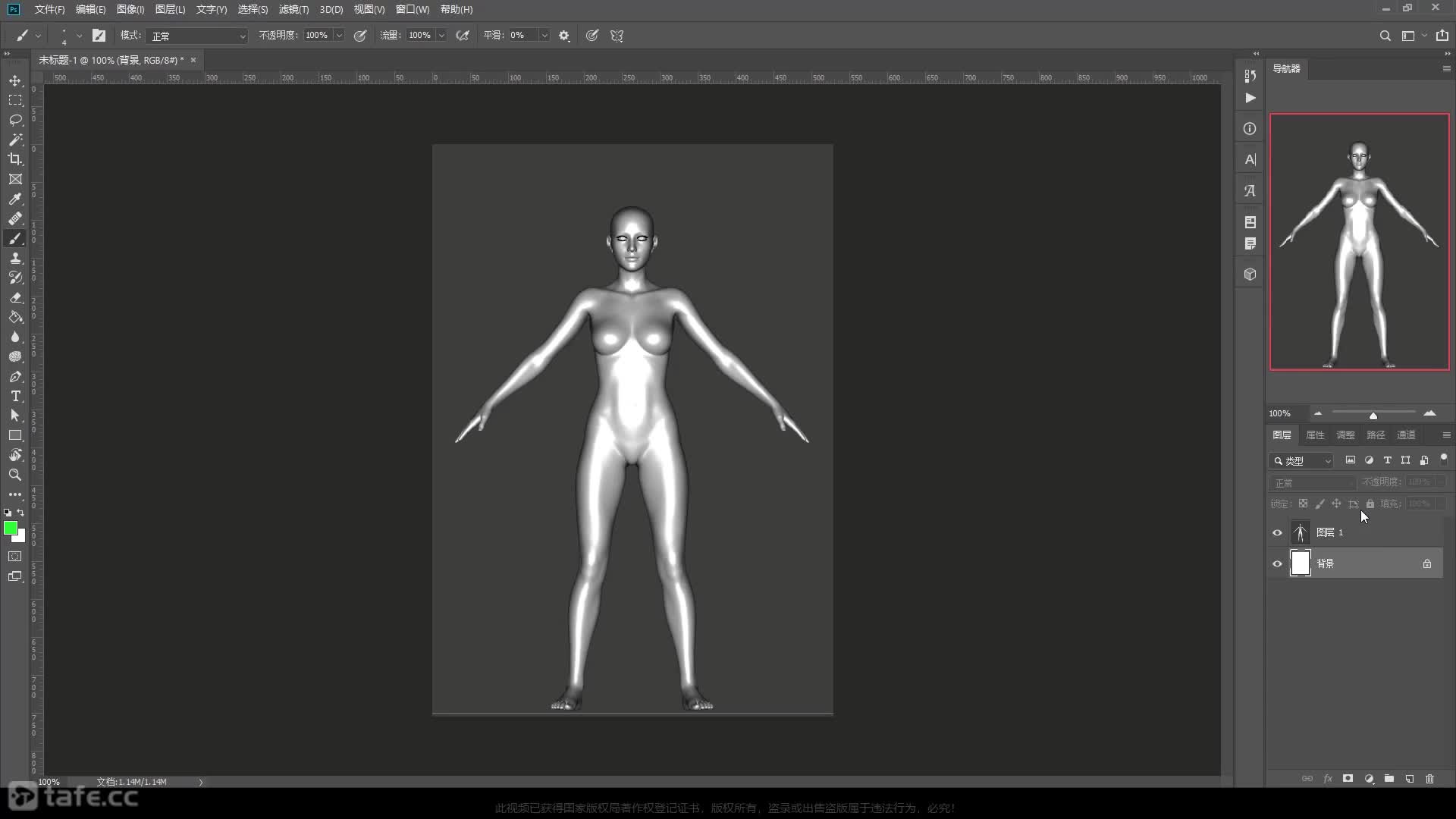This screenshot has height=819, width=1456.
Task: Expand the status bar info arrow
Action: (201, 782)
